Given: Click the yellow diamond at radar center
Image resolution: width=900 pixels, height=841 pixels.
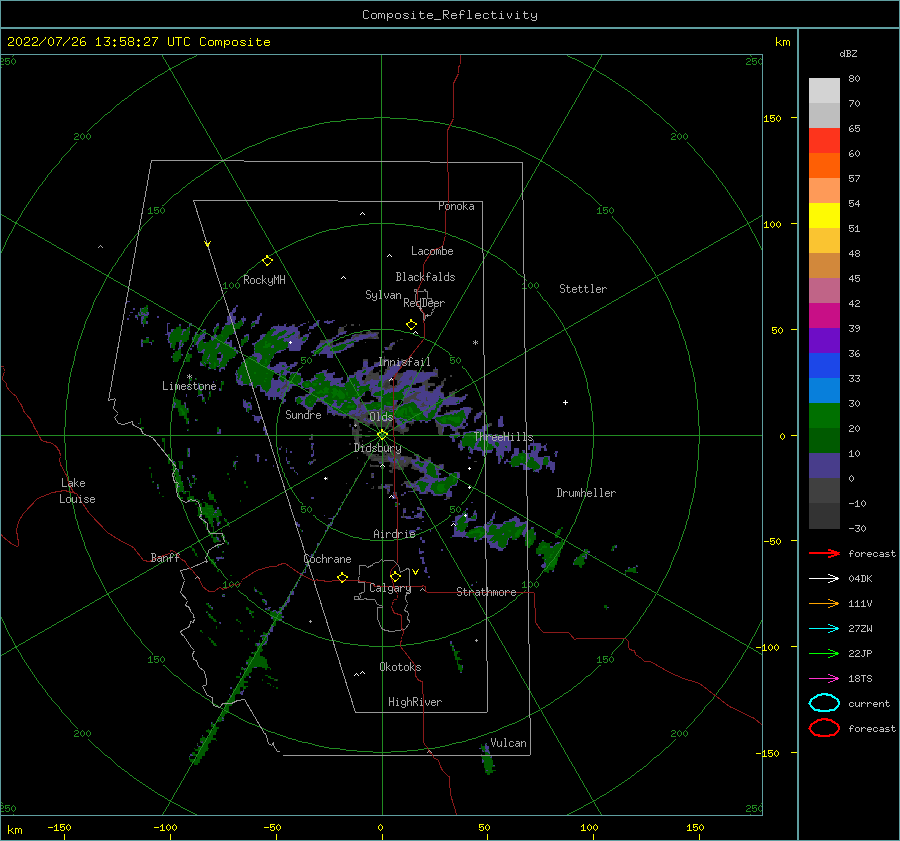Looking at the screenshot, I should coord(382,435).
